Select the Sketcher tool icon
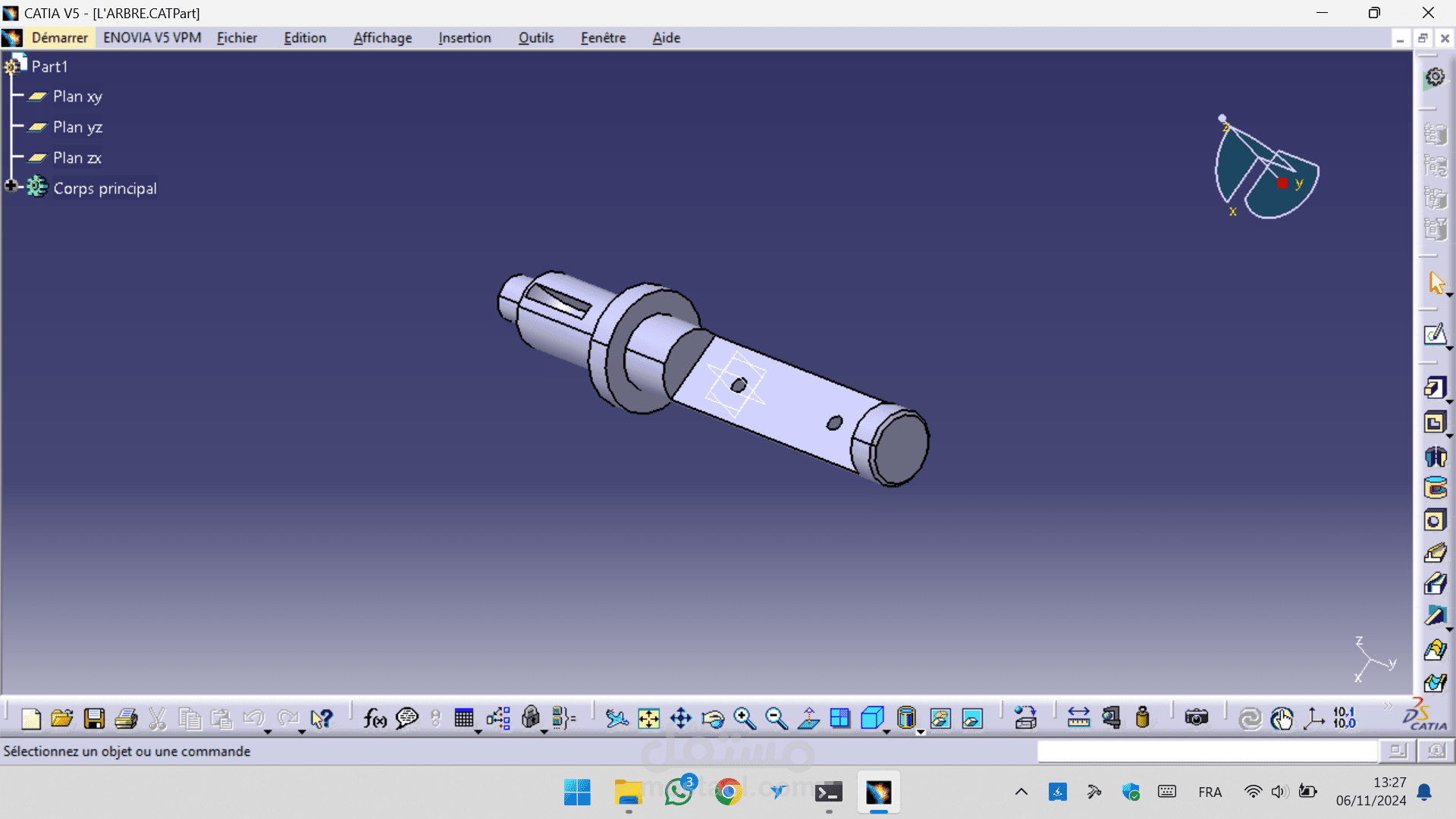1456x819 pixels. click(1434, 334)
